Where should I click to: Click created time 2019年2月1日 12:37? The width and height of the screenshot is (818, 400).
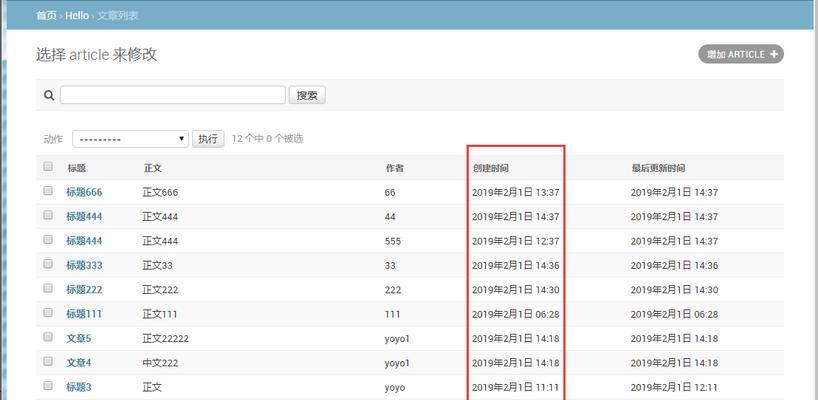click(515, 241)
